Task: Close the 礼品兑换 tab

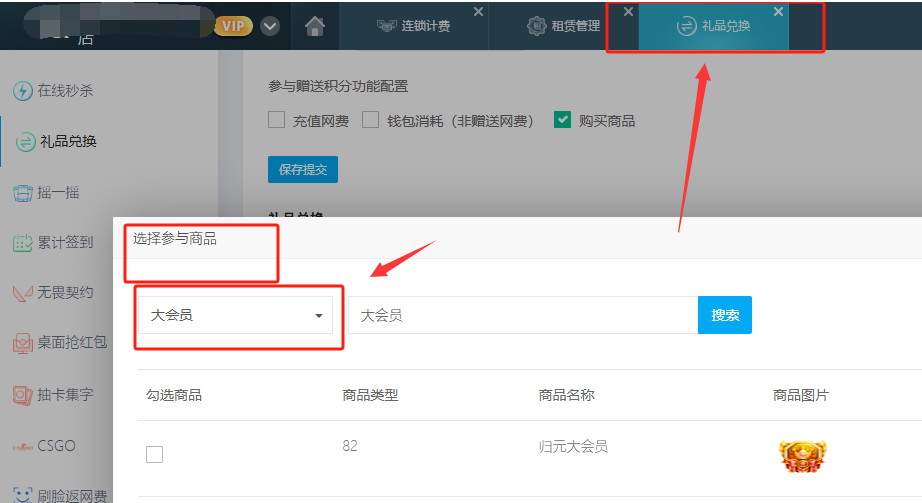Action: point(778,12)
